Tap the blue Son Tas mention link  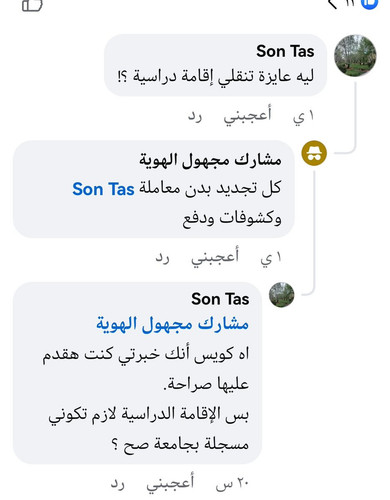click(x=103, y=189)
